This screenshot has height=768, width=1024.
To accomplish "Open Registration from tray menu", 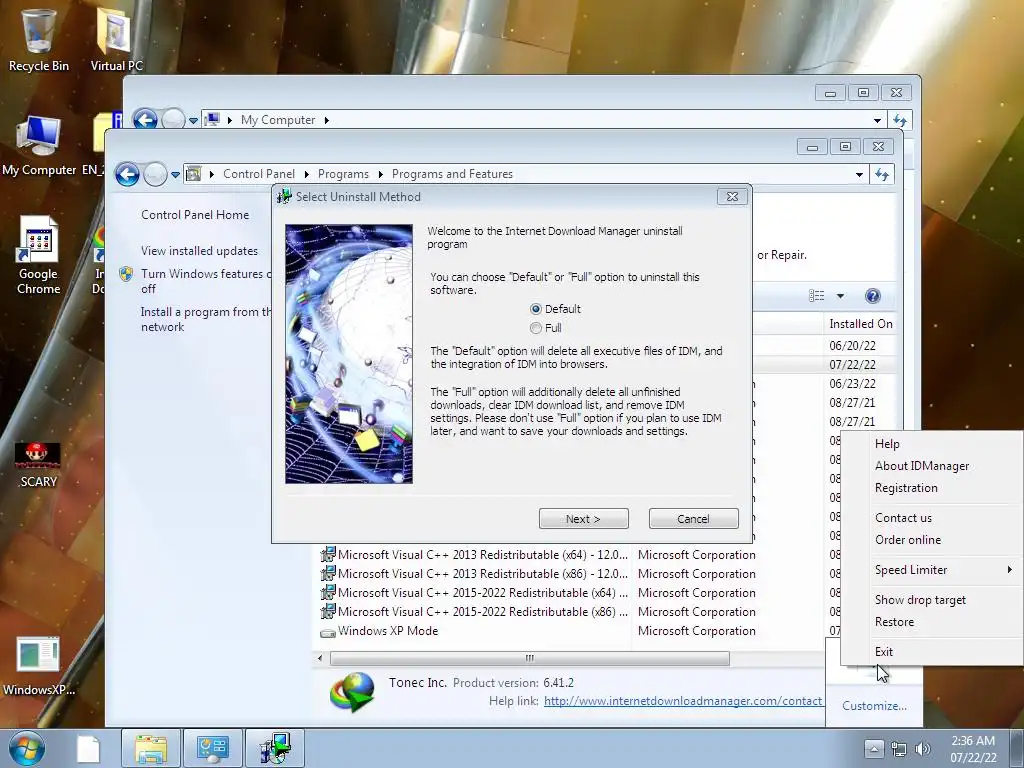I will 906,488.
